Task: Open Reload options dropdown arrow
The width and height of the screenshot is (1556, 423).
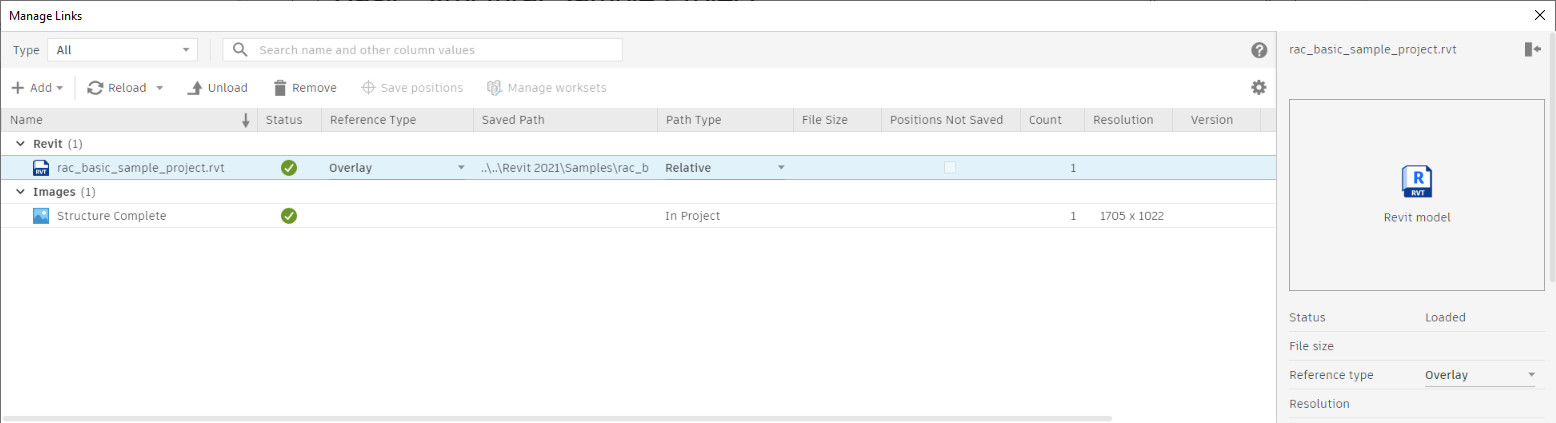Action: [x=159, y=88]
